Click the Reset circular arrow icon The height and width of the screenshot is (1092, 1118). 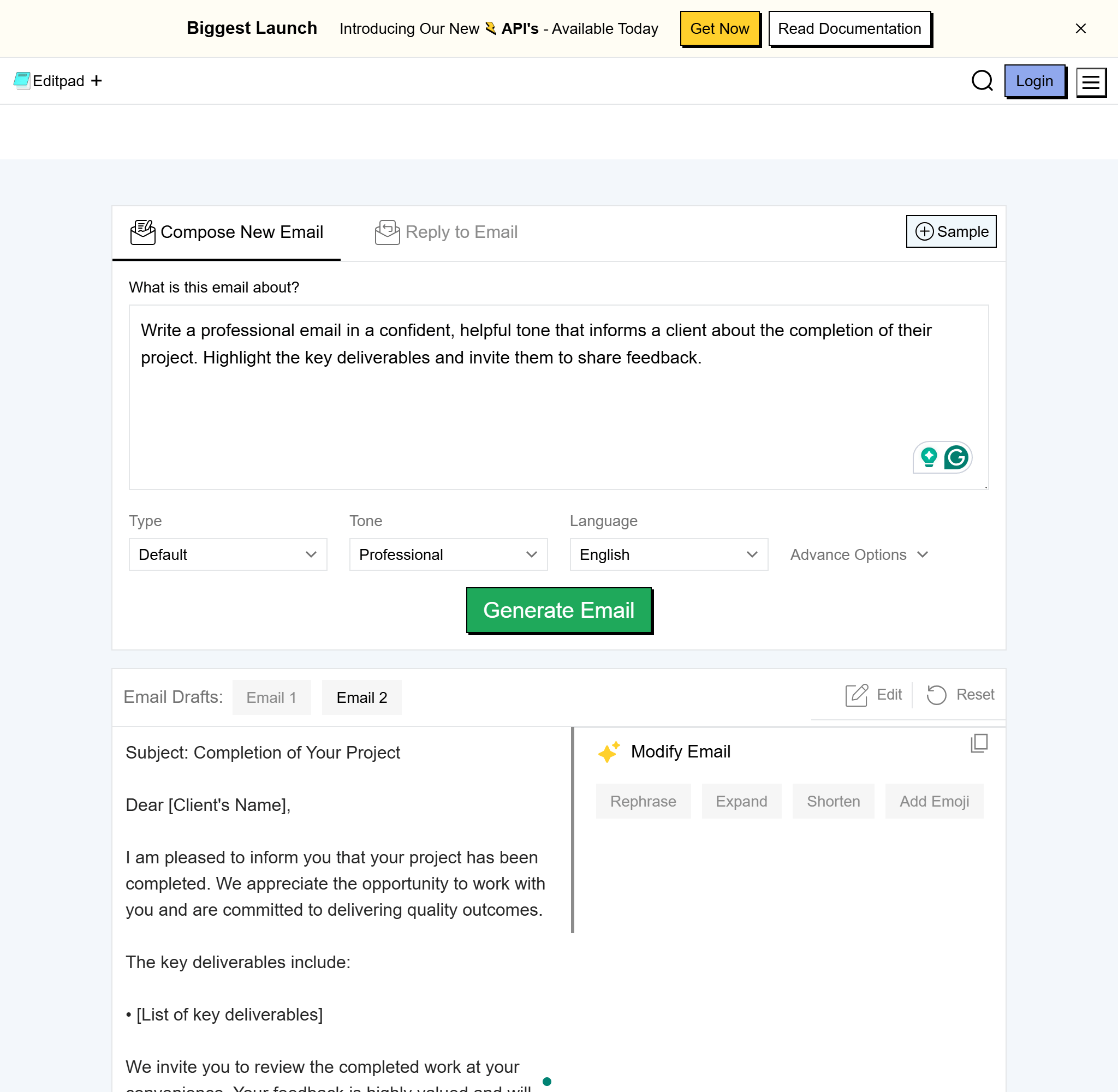936,695
